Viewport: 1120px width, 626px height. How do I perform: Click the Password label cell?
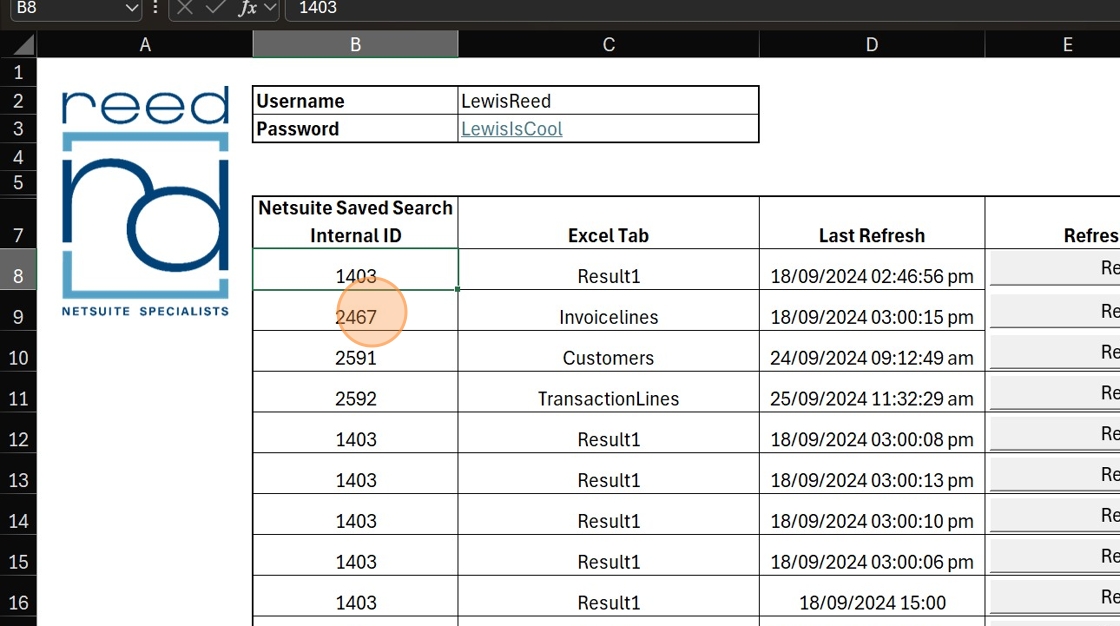point(355,129)
